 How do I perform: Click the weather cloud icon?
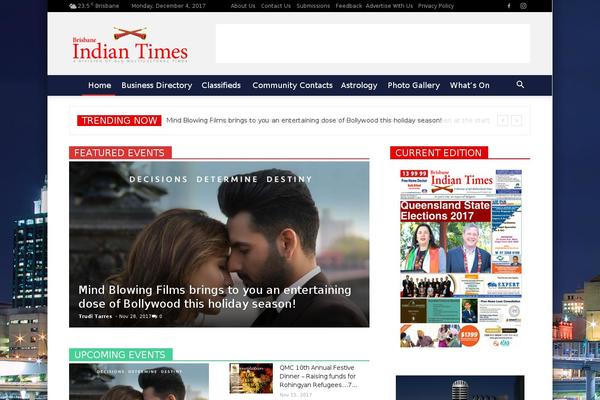[x=73, y=6]
